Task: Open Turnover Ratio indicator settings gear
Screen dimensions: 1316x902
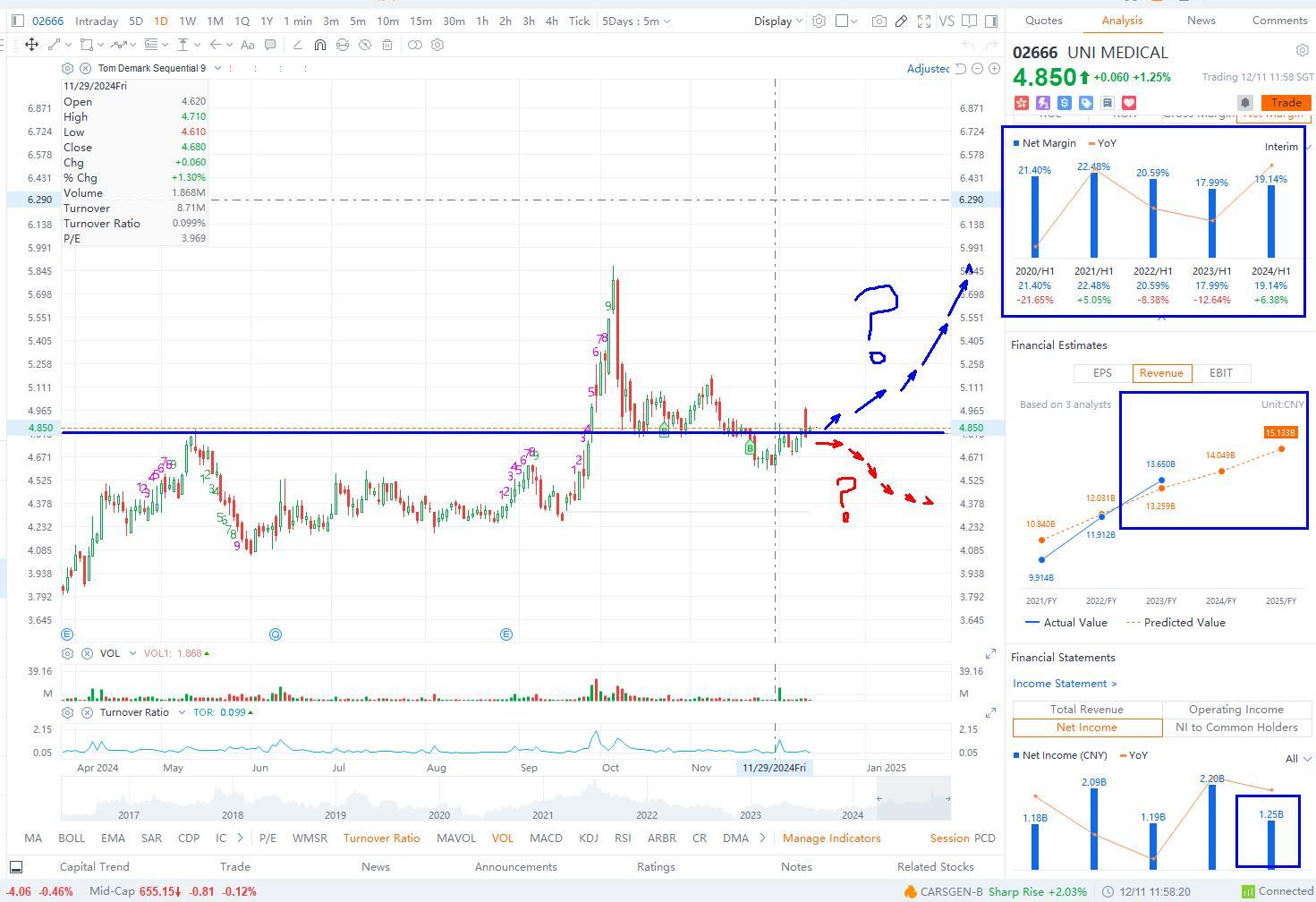Action: [68, 712]
